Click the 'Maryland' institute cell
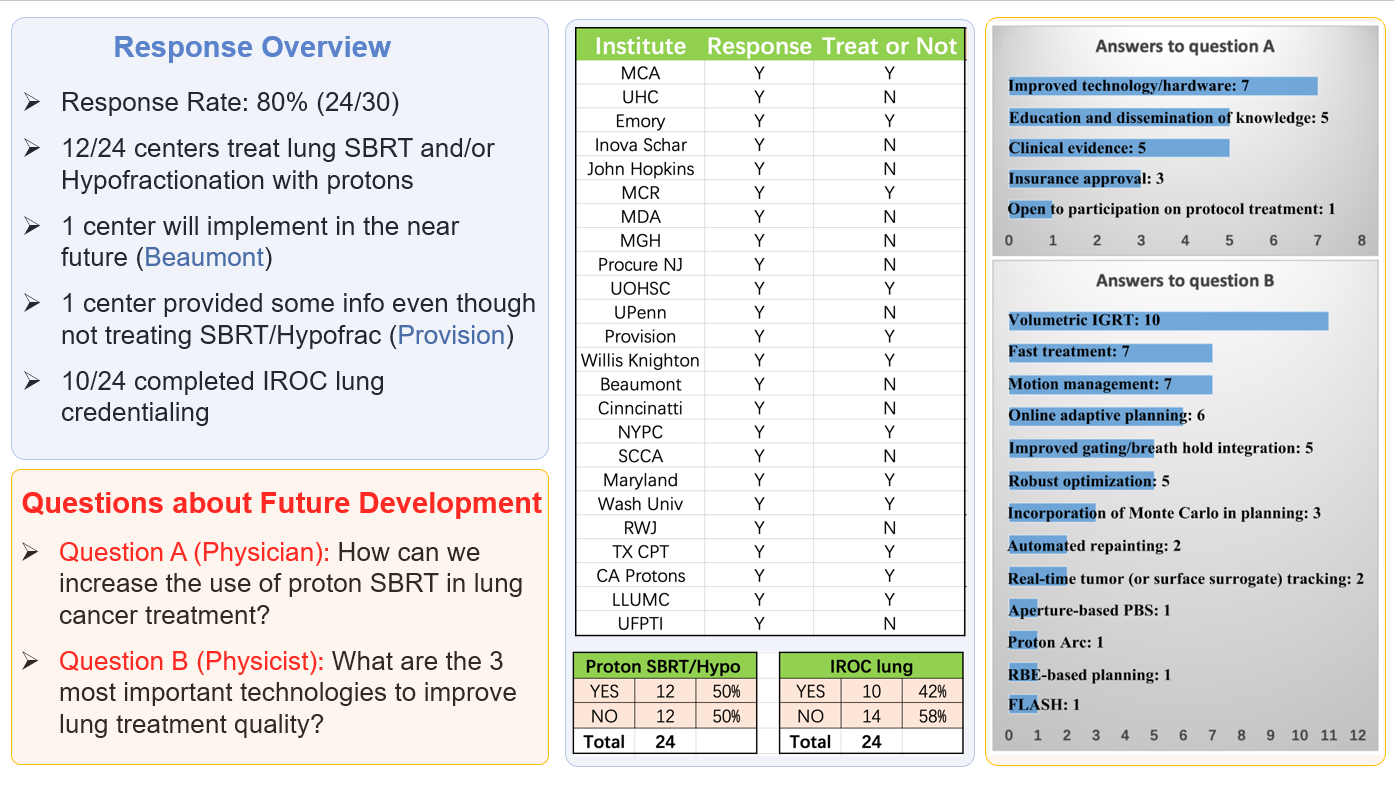The image size is (1394, 787). (x=640, y=480)
